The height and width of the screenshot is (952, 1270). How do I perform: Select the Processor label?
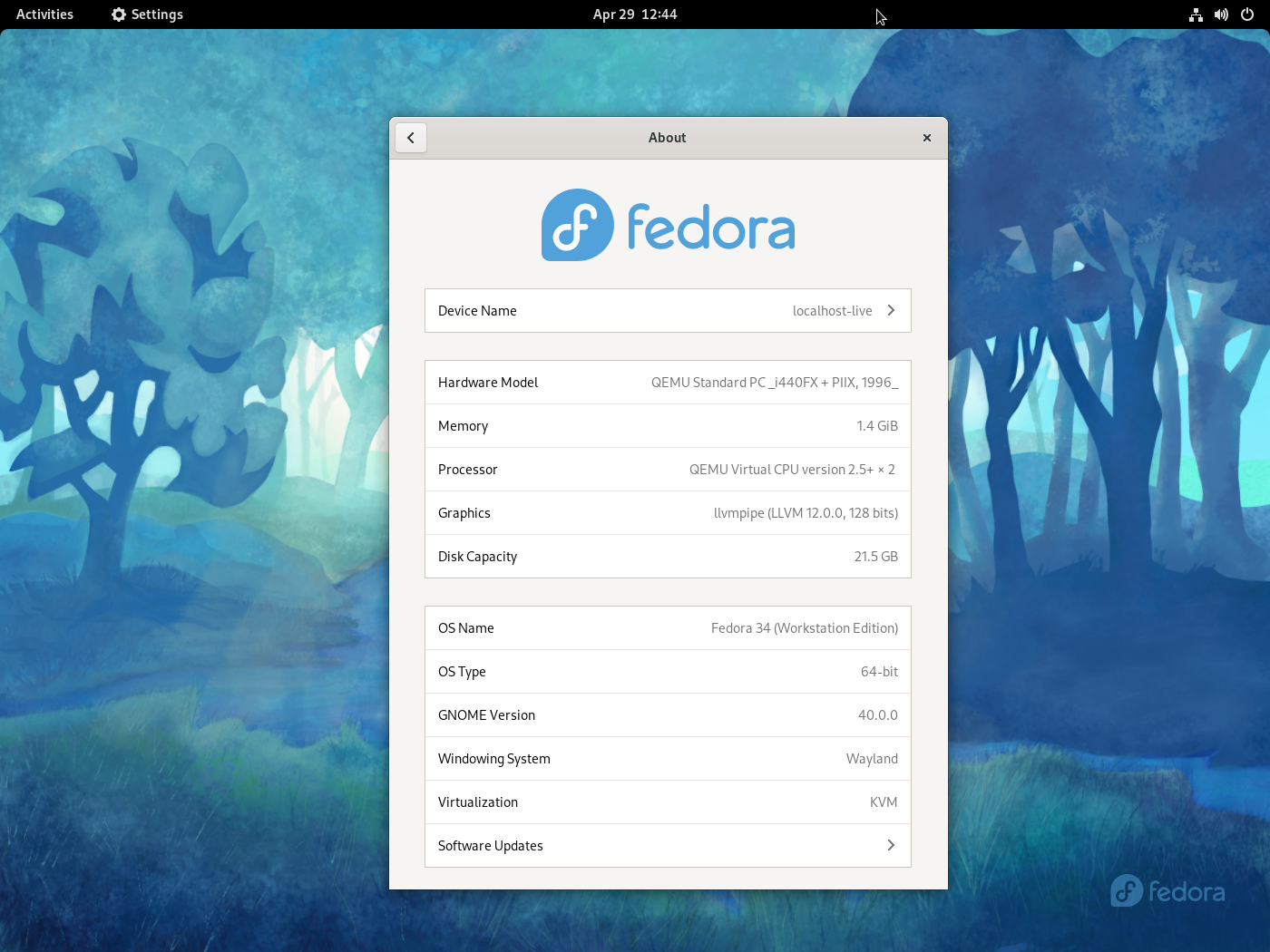pos(468,470)
